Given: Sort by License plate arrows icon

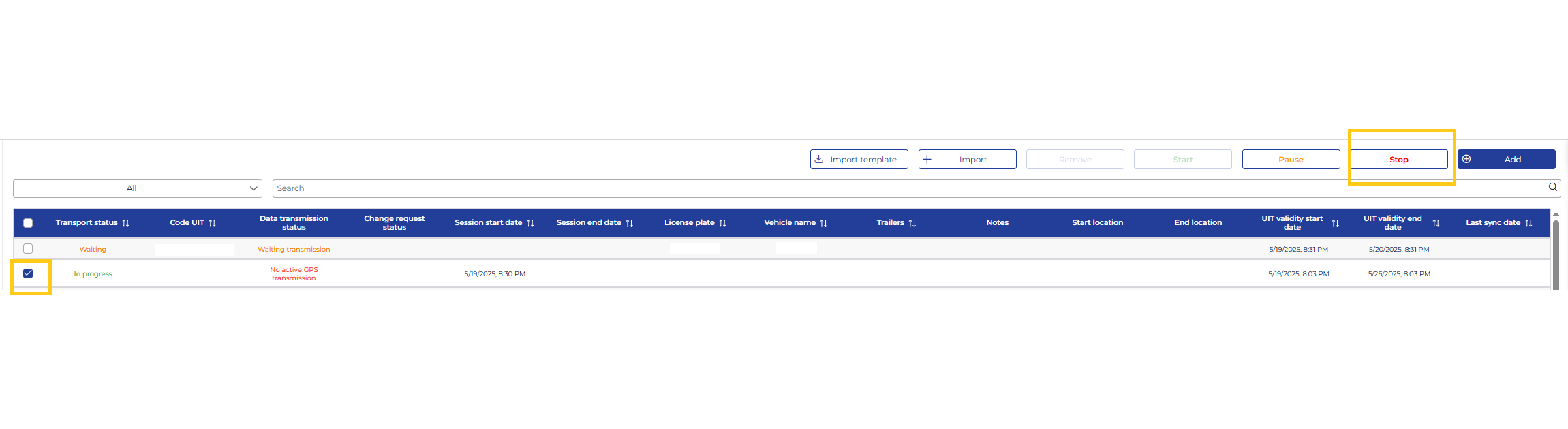Looking at the screenshot, I should (x=722, y=223).
